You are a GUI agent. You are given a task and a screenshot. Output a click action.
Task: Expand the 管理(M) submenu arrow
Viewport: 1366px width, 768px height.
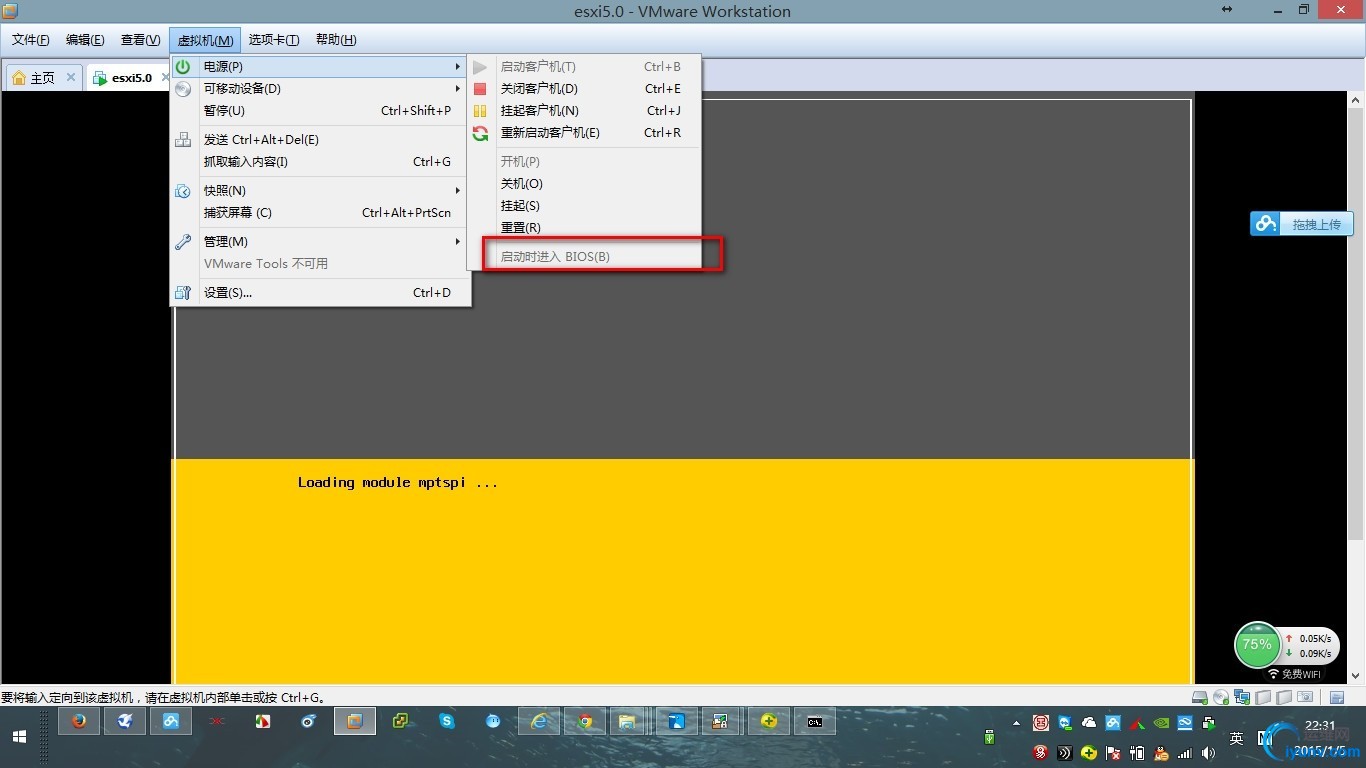pyautogui.click(x=458, y=242)
